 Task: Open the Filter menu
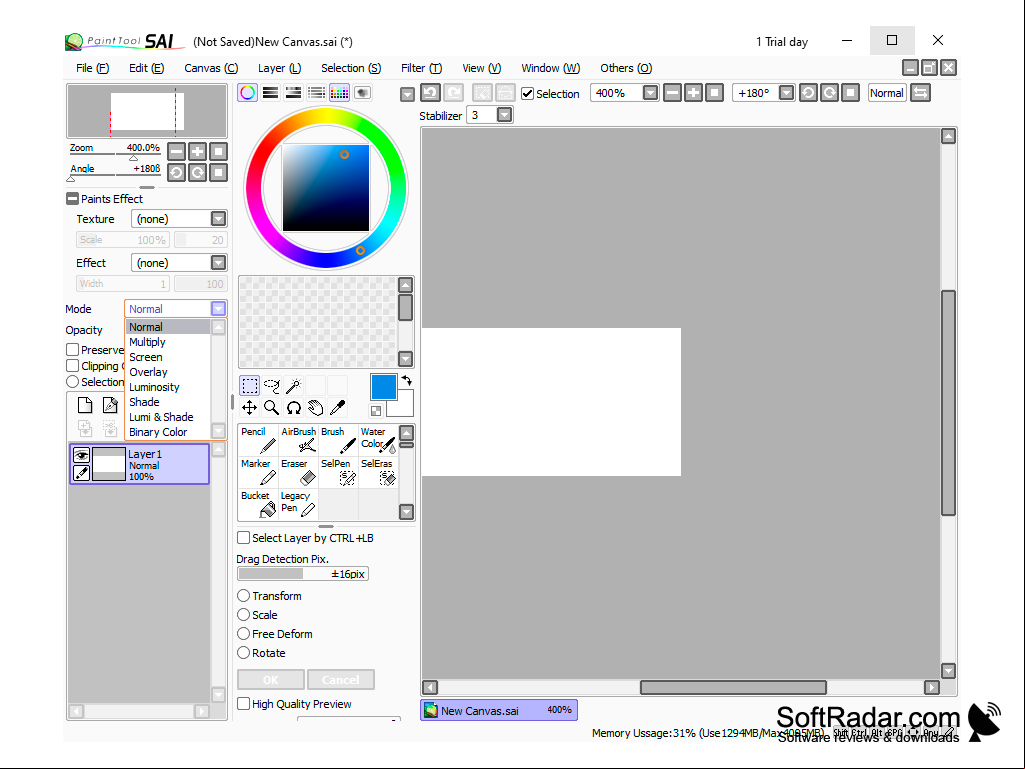(x=422, y=68)
